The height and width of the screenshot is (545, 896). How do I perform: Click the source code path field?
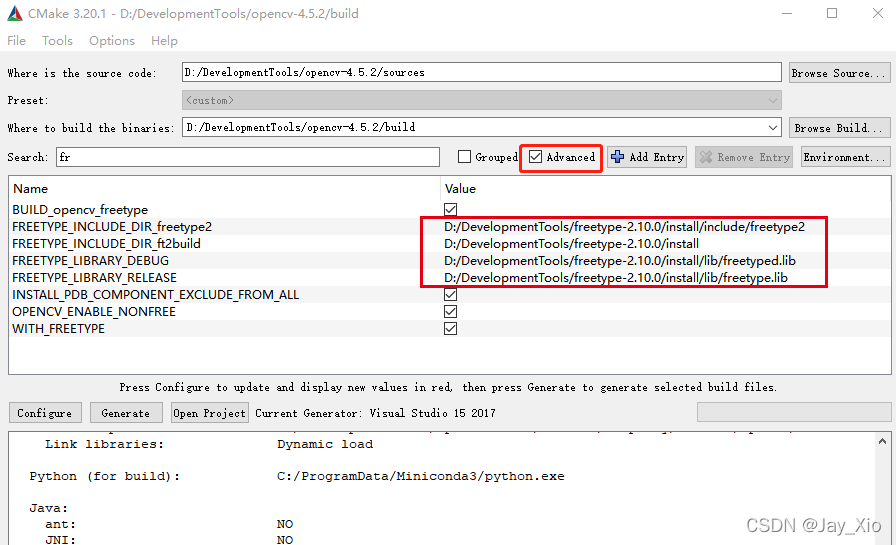tap(481, 73)
